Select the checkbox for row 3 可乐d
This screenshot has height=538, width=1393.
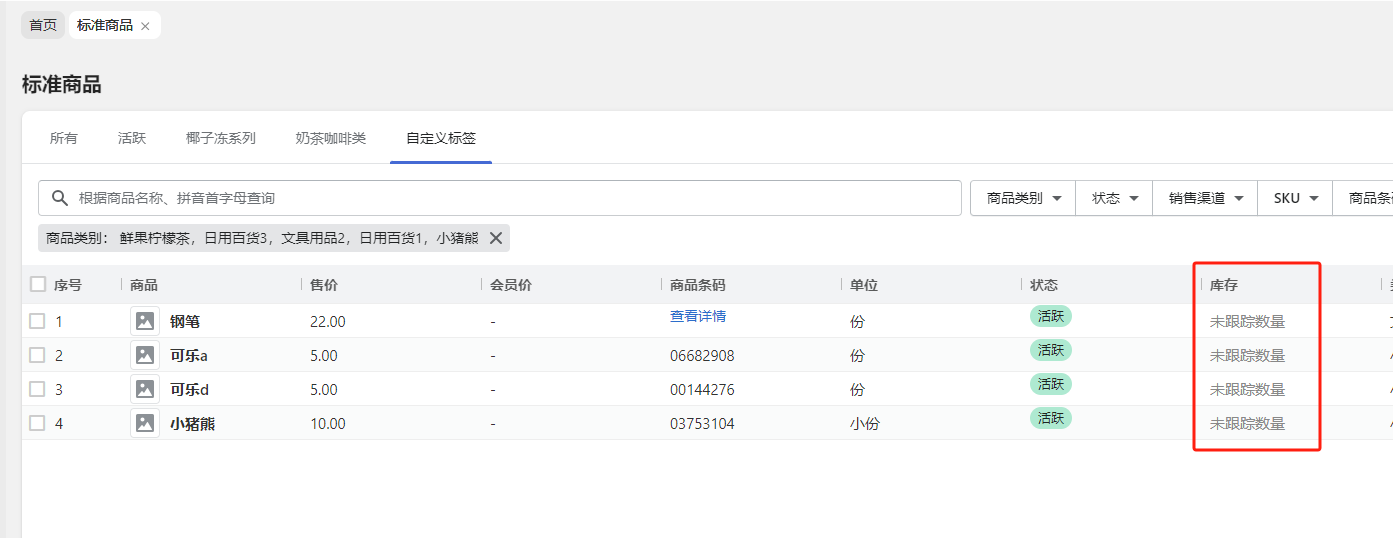point(37,389)
